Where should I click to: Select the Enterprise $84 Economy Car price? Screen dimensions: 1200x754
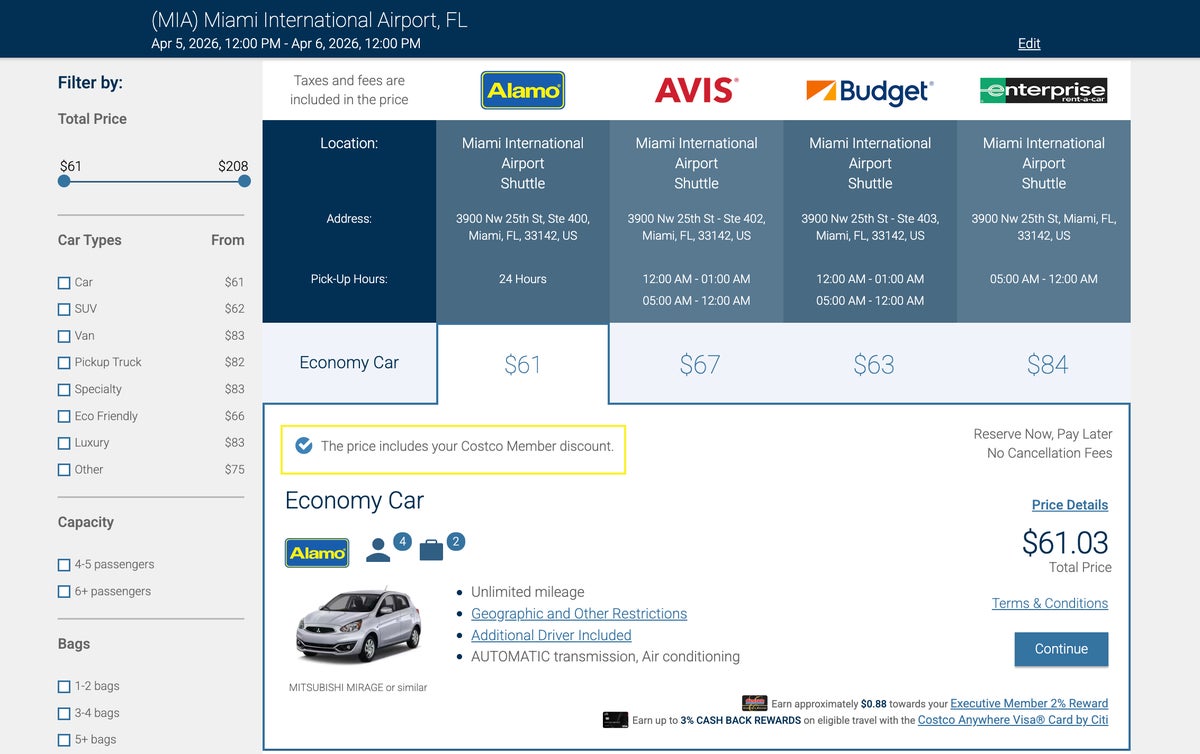pos(1047,364)
